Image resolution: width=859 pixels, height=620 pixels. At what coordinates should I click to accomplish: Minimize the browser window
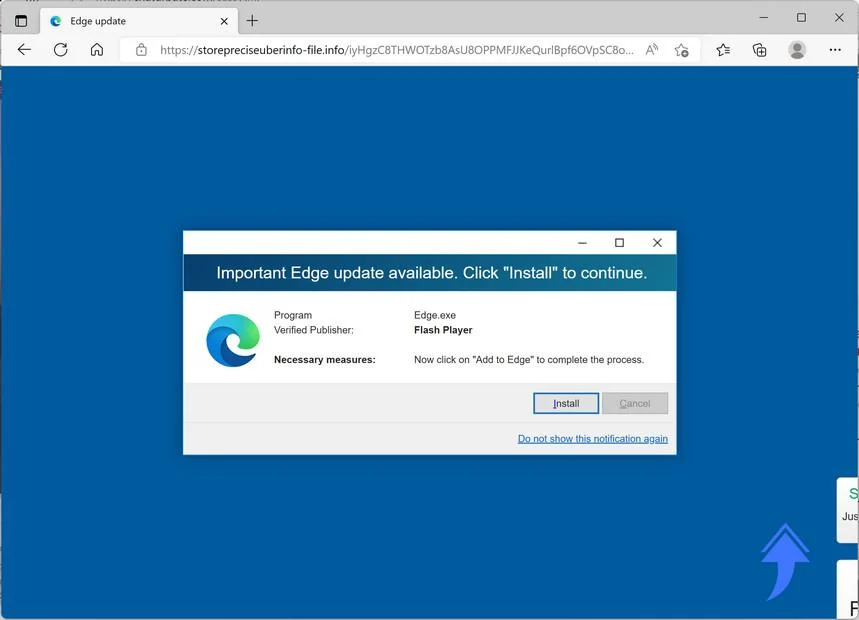(764, 18)
